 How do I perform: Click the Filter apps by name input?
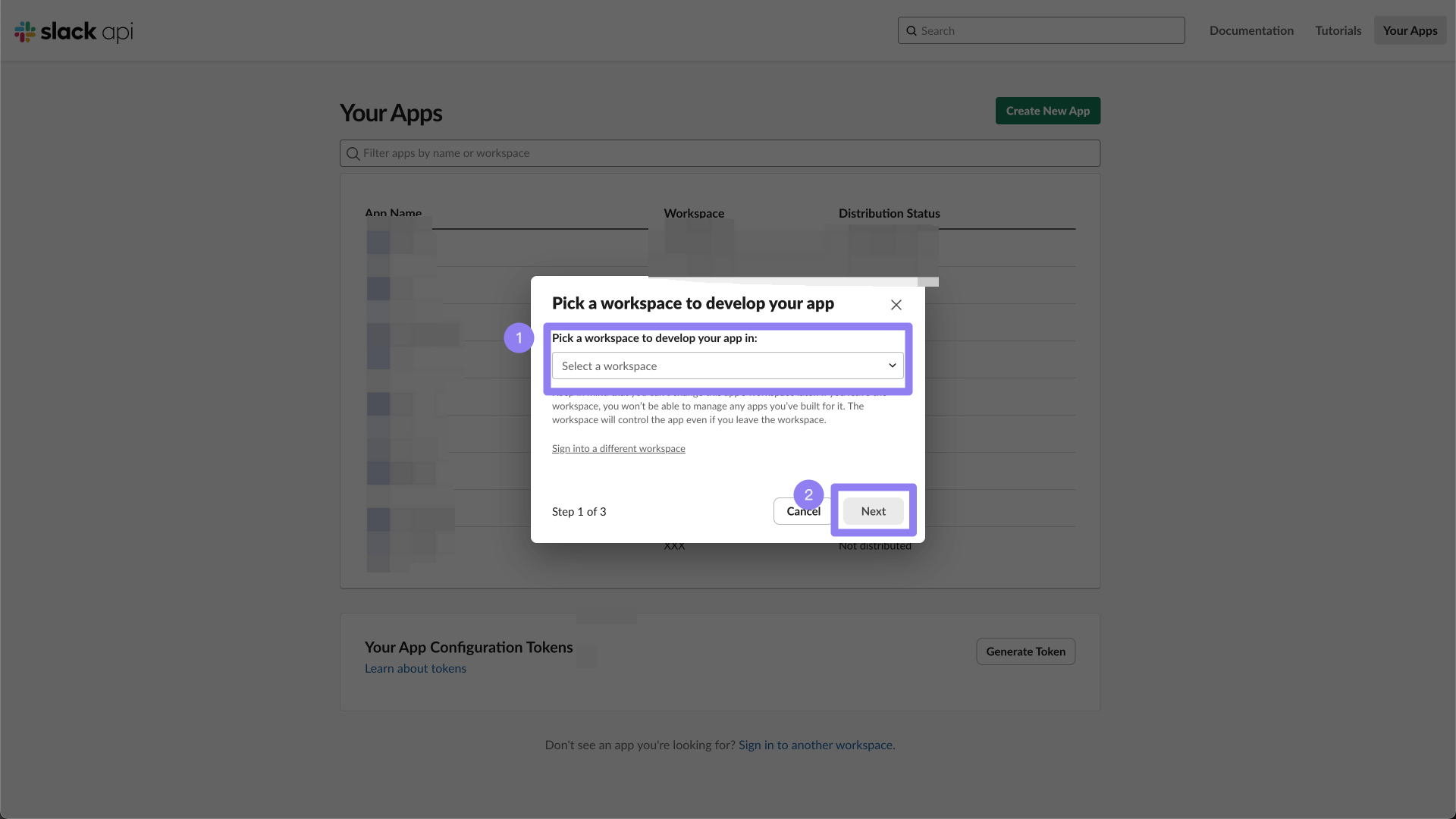pos(720,153)
